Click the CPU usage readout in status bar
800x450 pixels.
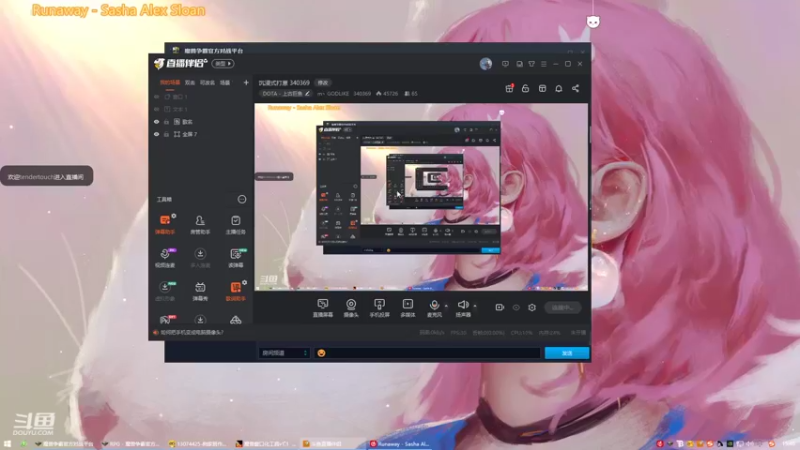pyautogui.click(x=521, y=333)
